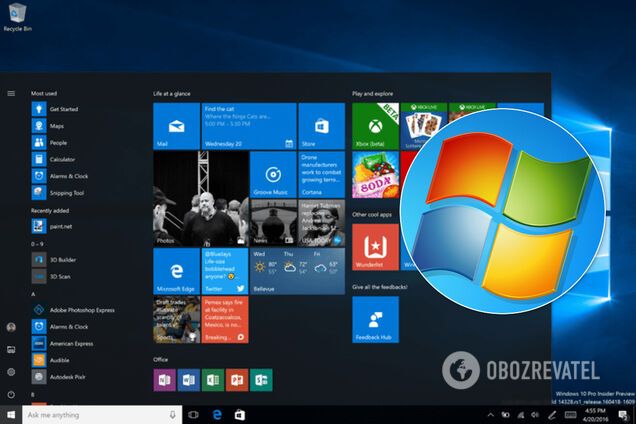Image resolution: width=636 pixels, height=424 pixels.
Task: Open Windows Ink Workspace pen icon
Action: coord(552,415)
